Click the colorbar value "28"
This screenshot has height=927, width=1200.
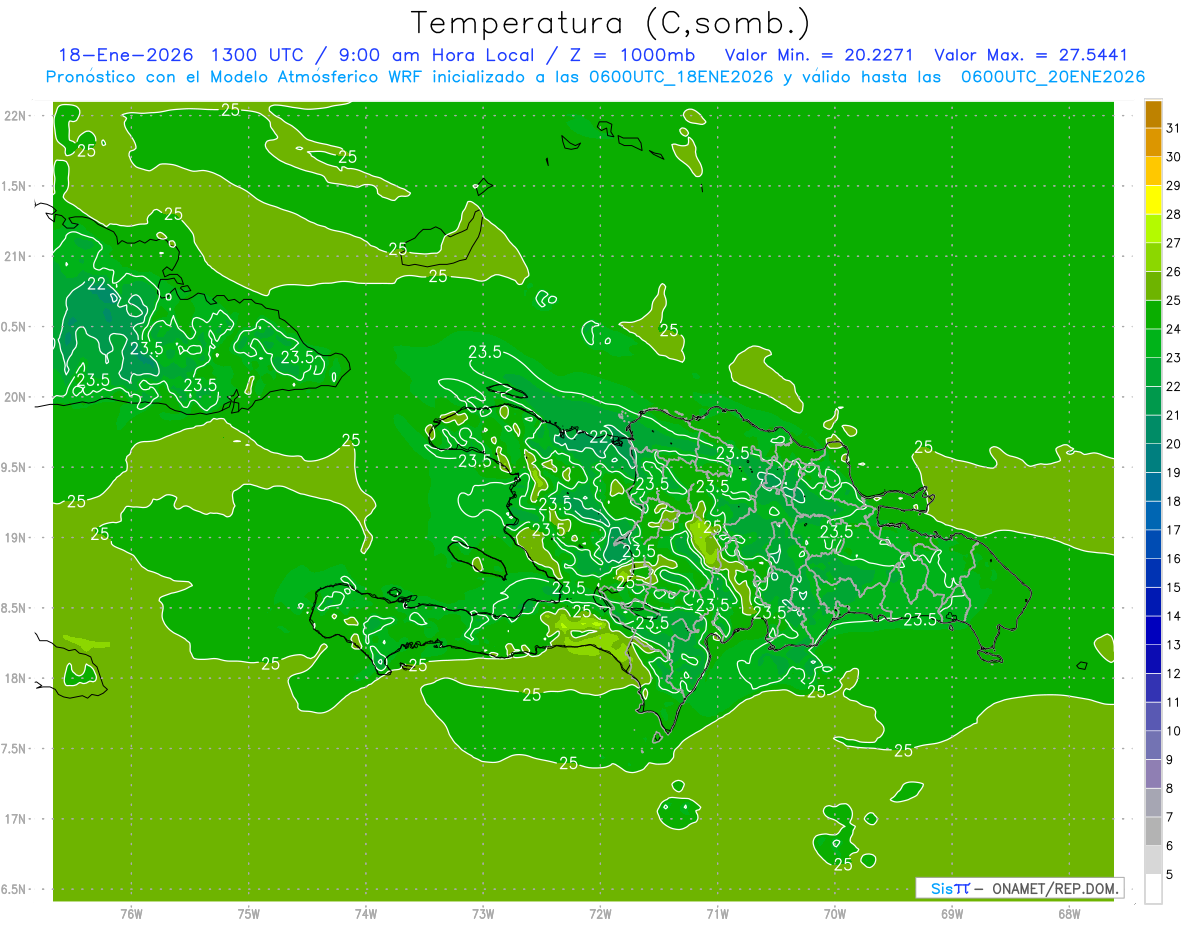(1173, 214)
